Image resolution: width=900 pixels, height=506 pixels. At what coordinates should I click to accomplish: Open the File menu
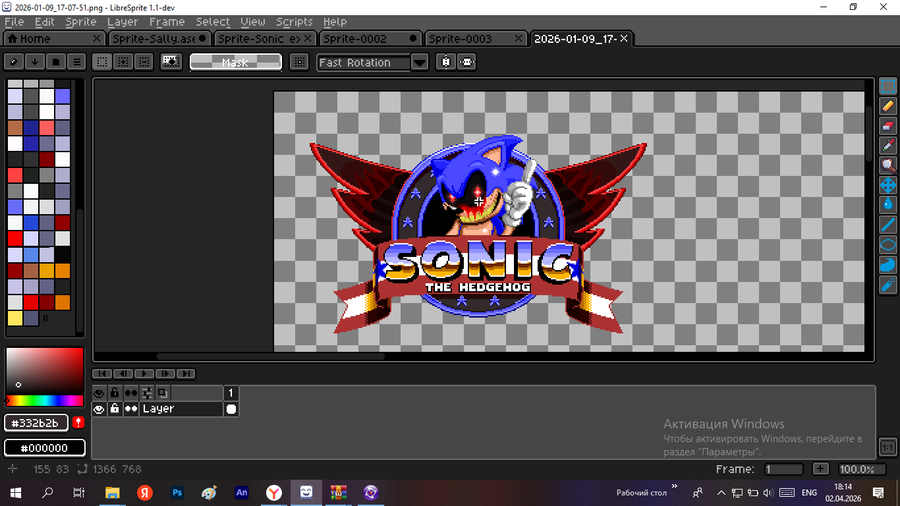(x=14, y=22)
